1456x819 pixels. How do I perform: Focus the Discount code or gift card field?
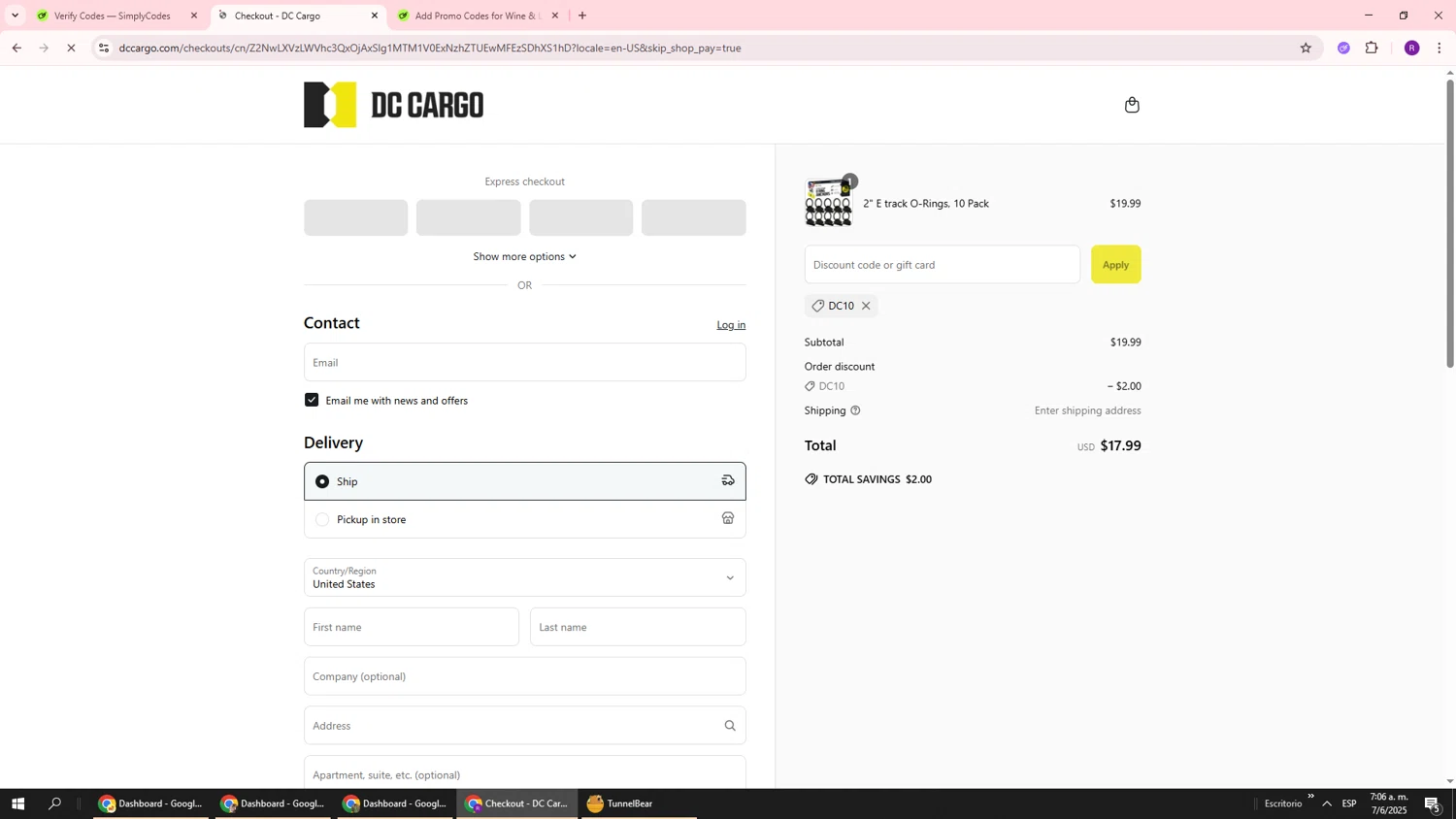click(x=942, y=265)
